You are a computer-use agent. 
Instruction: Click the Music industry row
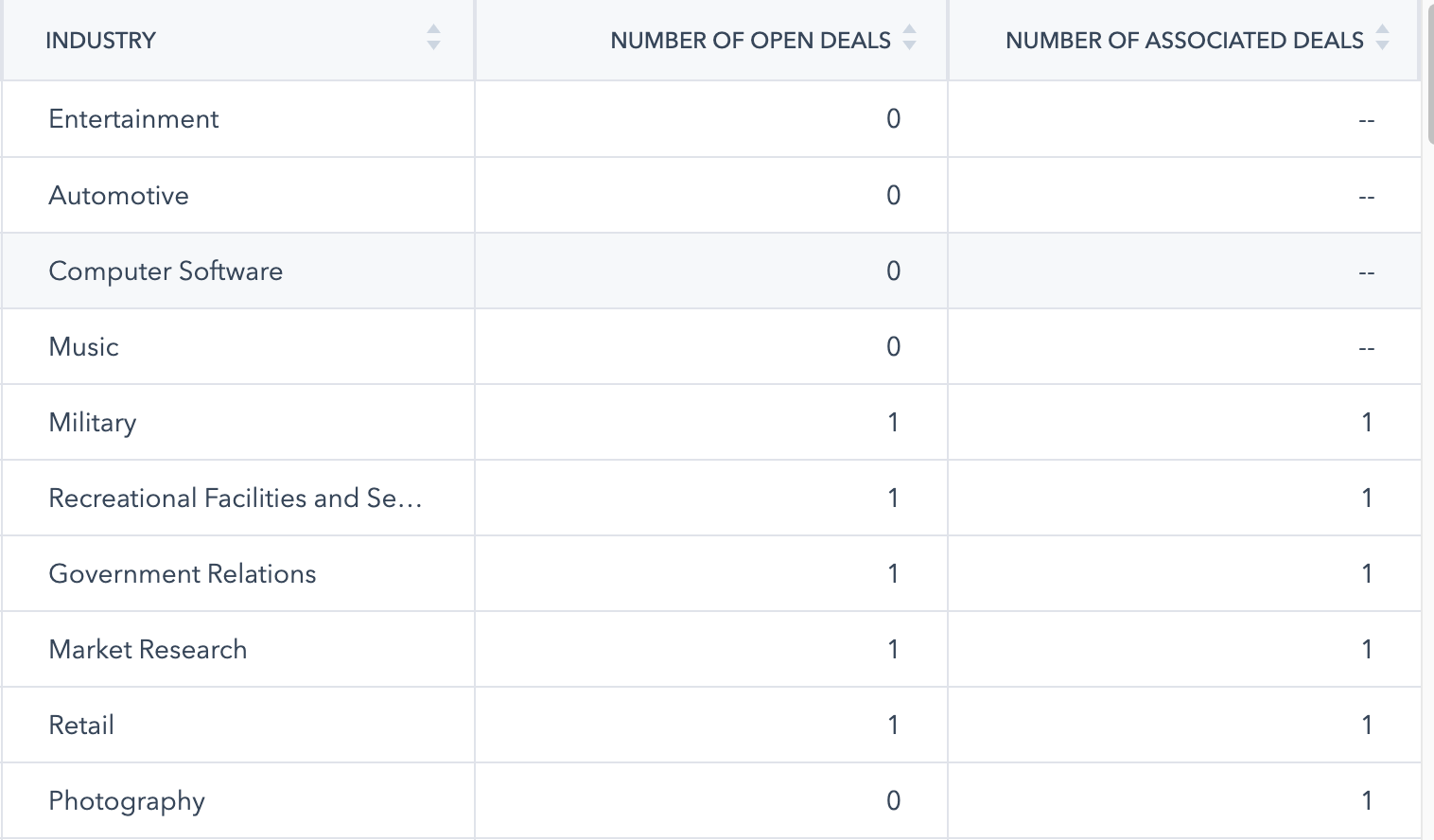[x=83, y=346]
